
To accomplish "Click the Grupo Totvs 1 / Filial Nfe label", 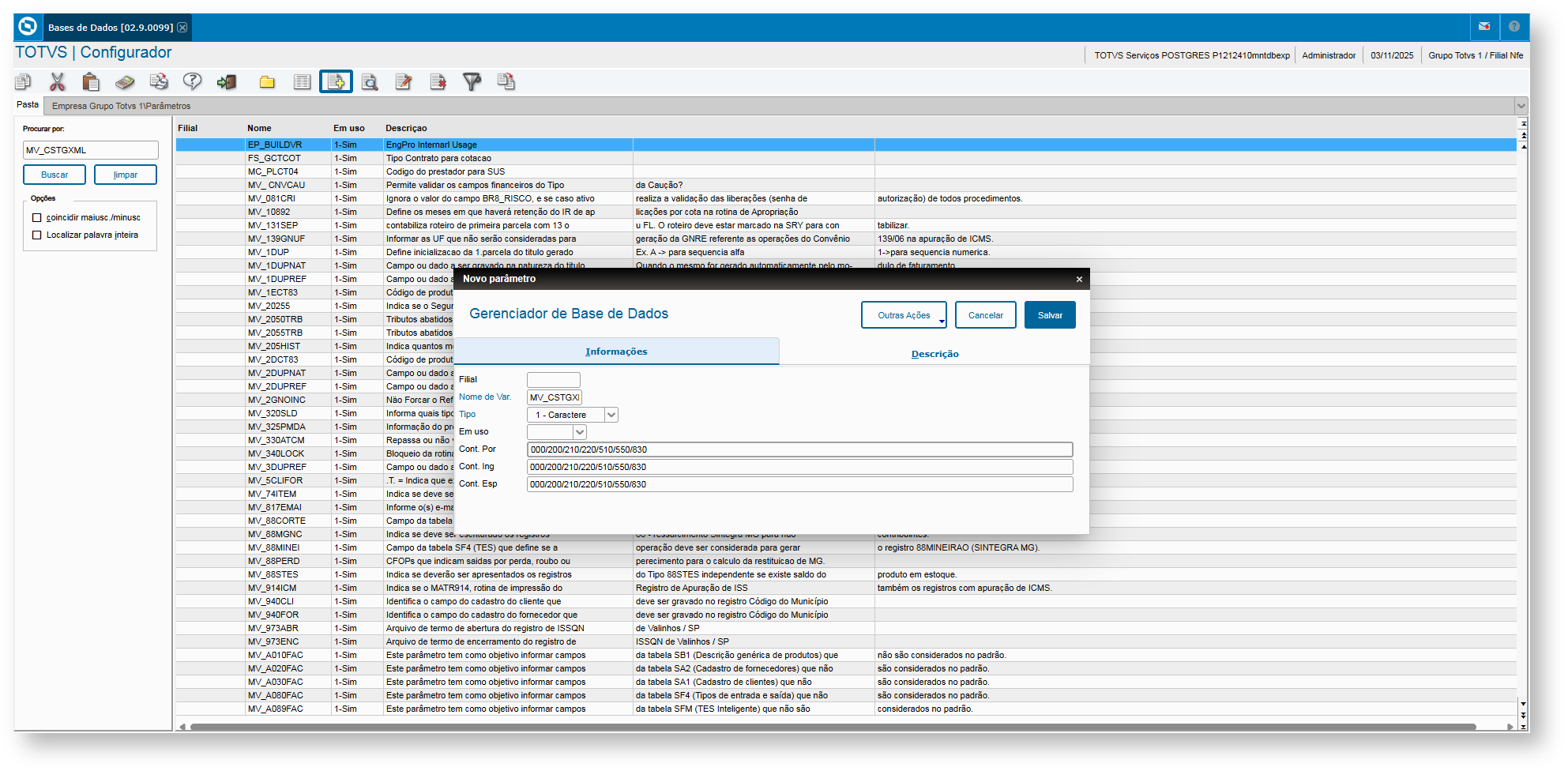I will [1476, 55].
